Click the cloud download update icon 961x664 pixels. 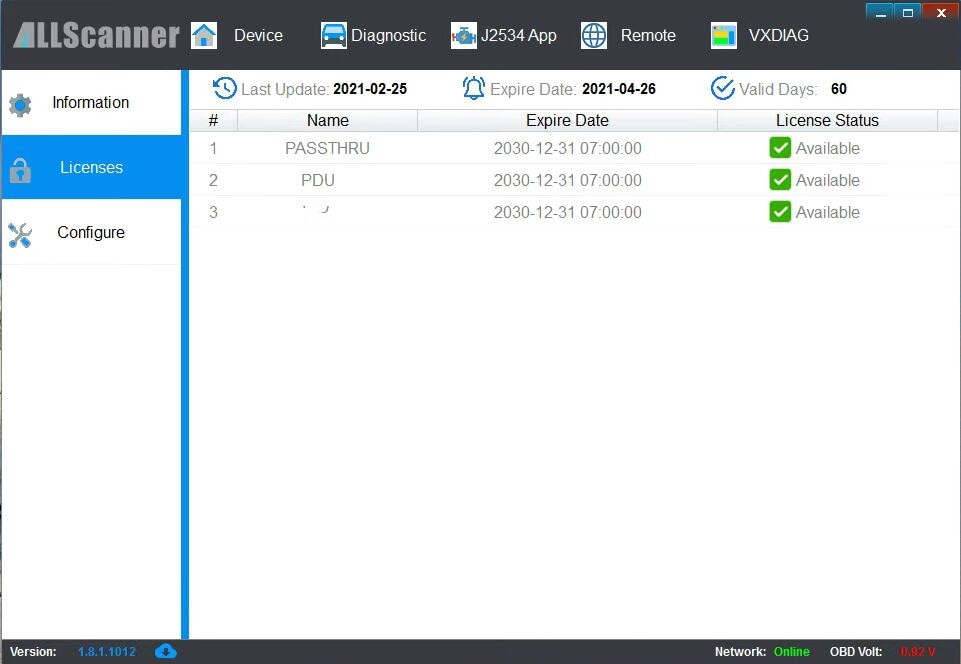pos(165,651)
